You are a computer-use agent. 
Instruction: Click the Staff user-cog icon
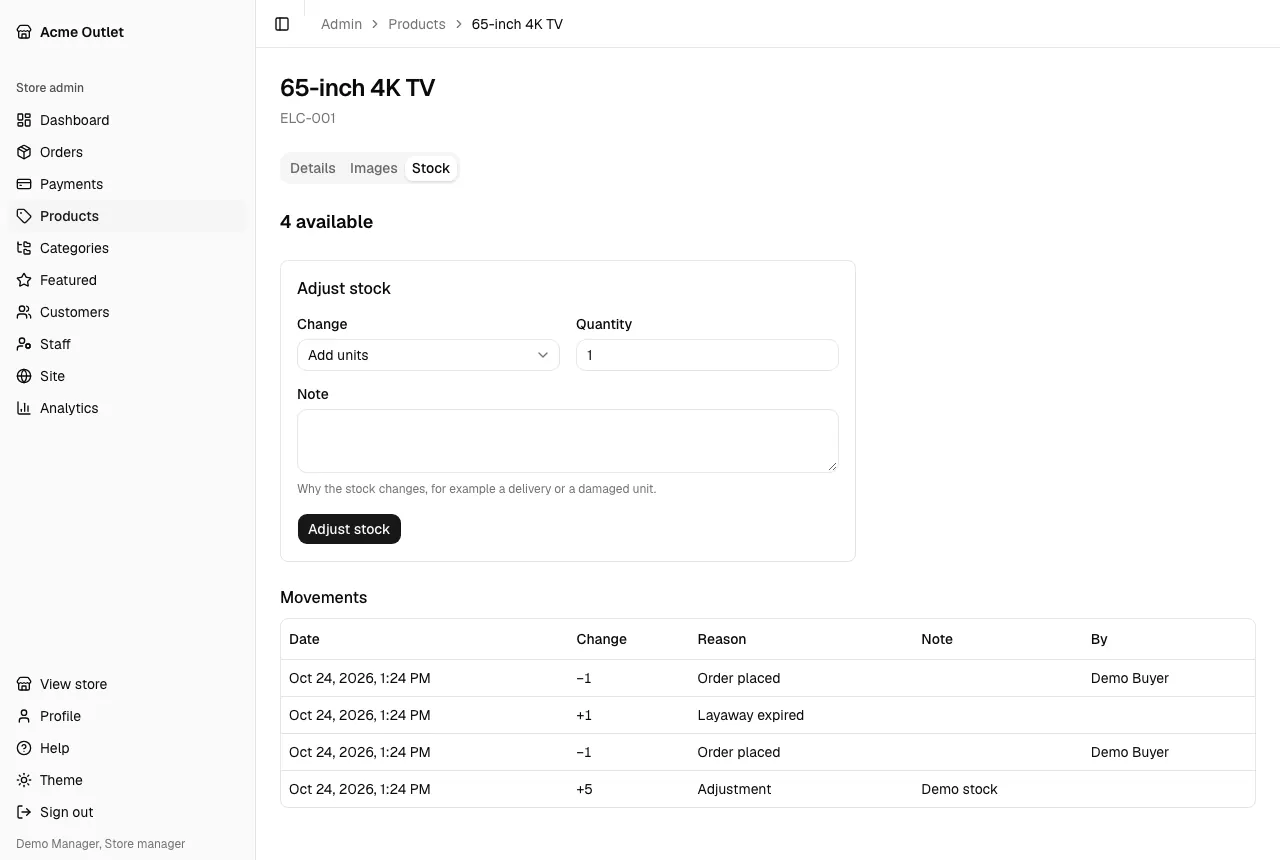24,344
